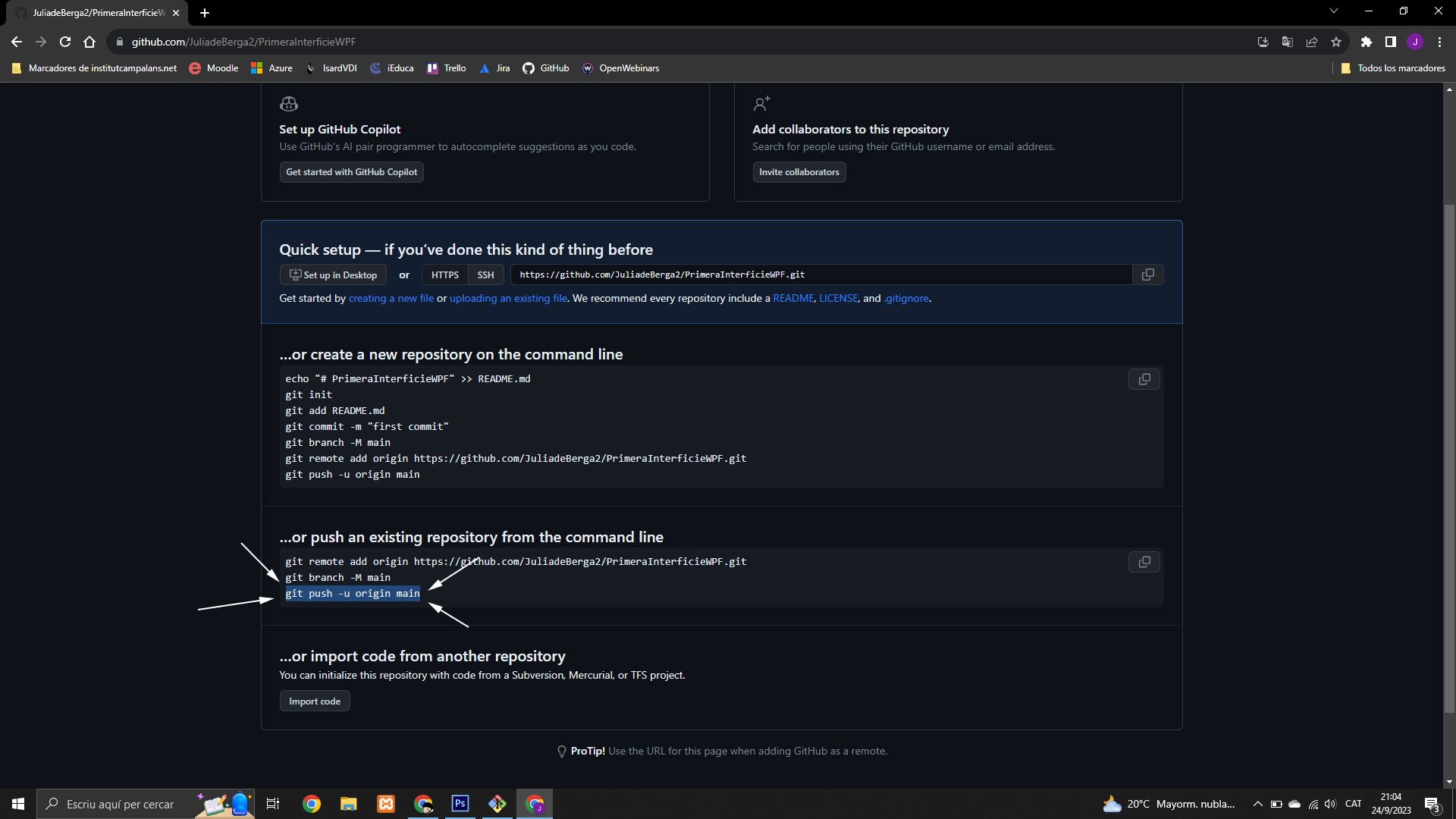Switch clone URL to SSH
1456x819 pixels.
click(x=485, y=275)
